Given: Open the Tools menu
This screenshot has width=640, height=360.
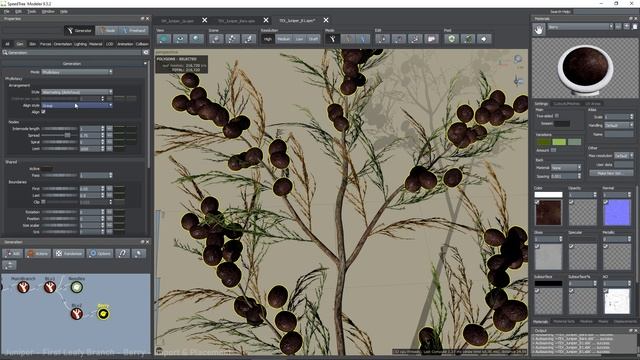Looking at the screenshot, I should (x=31, y=11).
